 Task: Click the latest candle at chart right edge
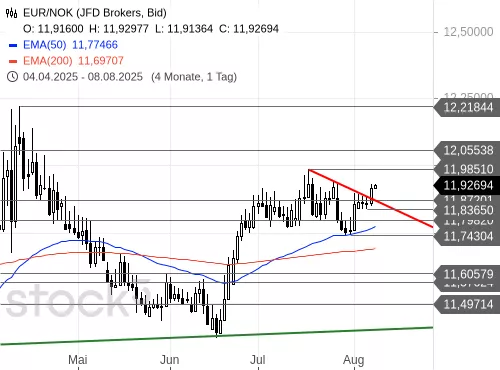point(376,187)
